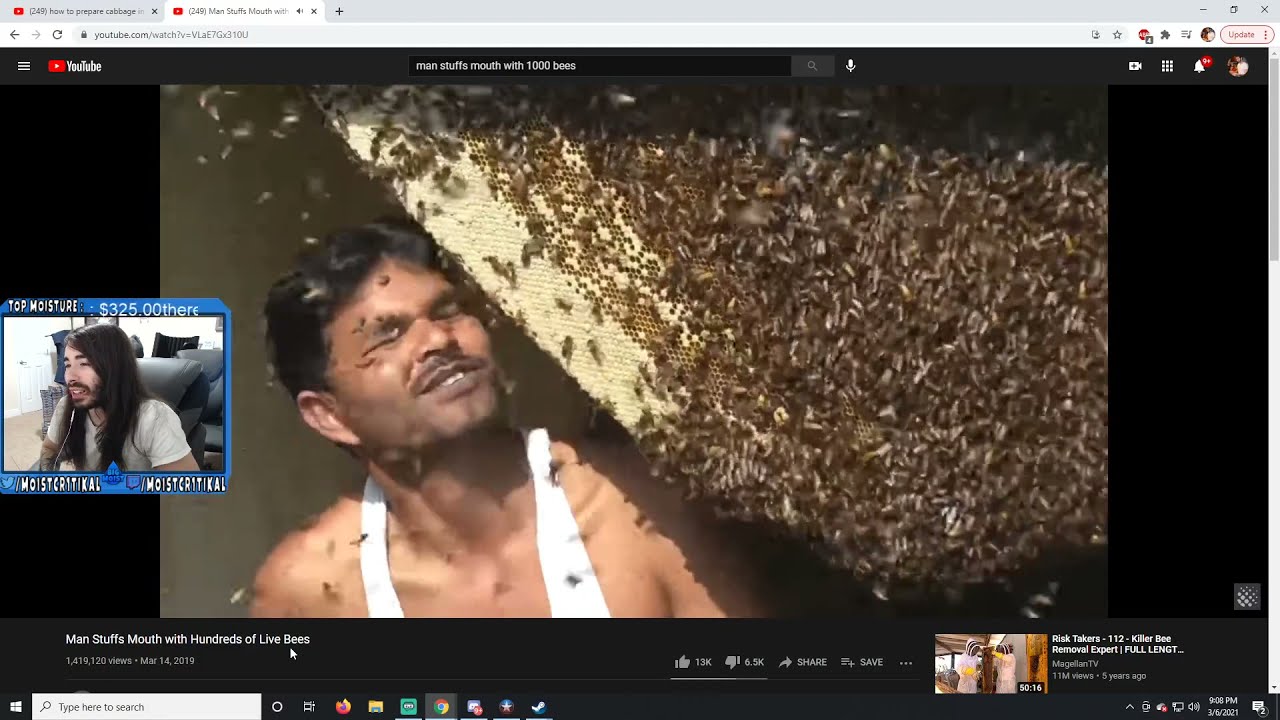Open the MagellanTV channel link
Image resolution: width=1280 pixels, height=720 pixels.
tap(1075, 664)
